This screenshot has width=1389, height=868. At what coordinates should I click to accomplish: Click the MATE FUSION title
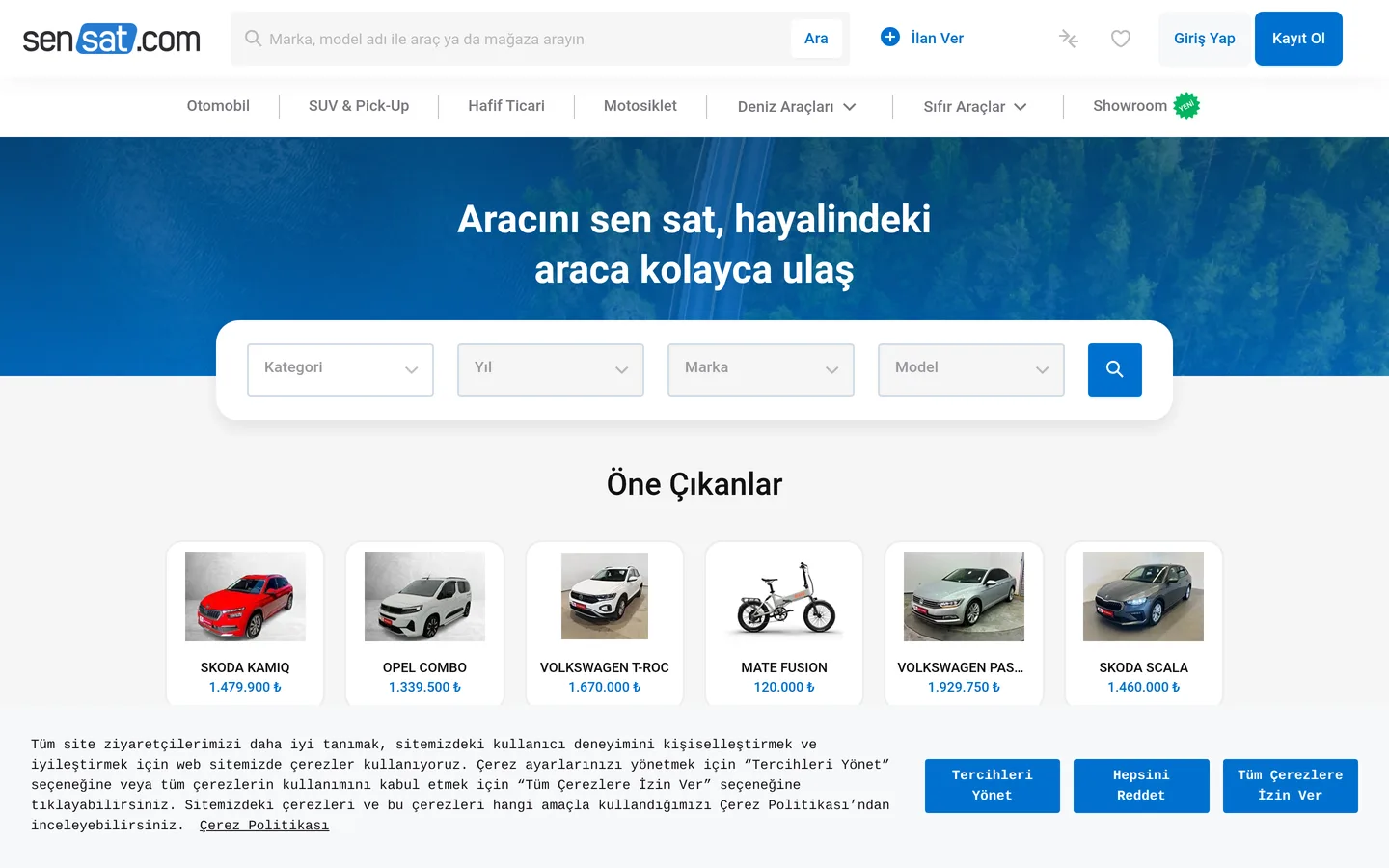click(784, 667)
